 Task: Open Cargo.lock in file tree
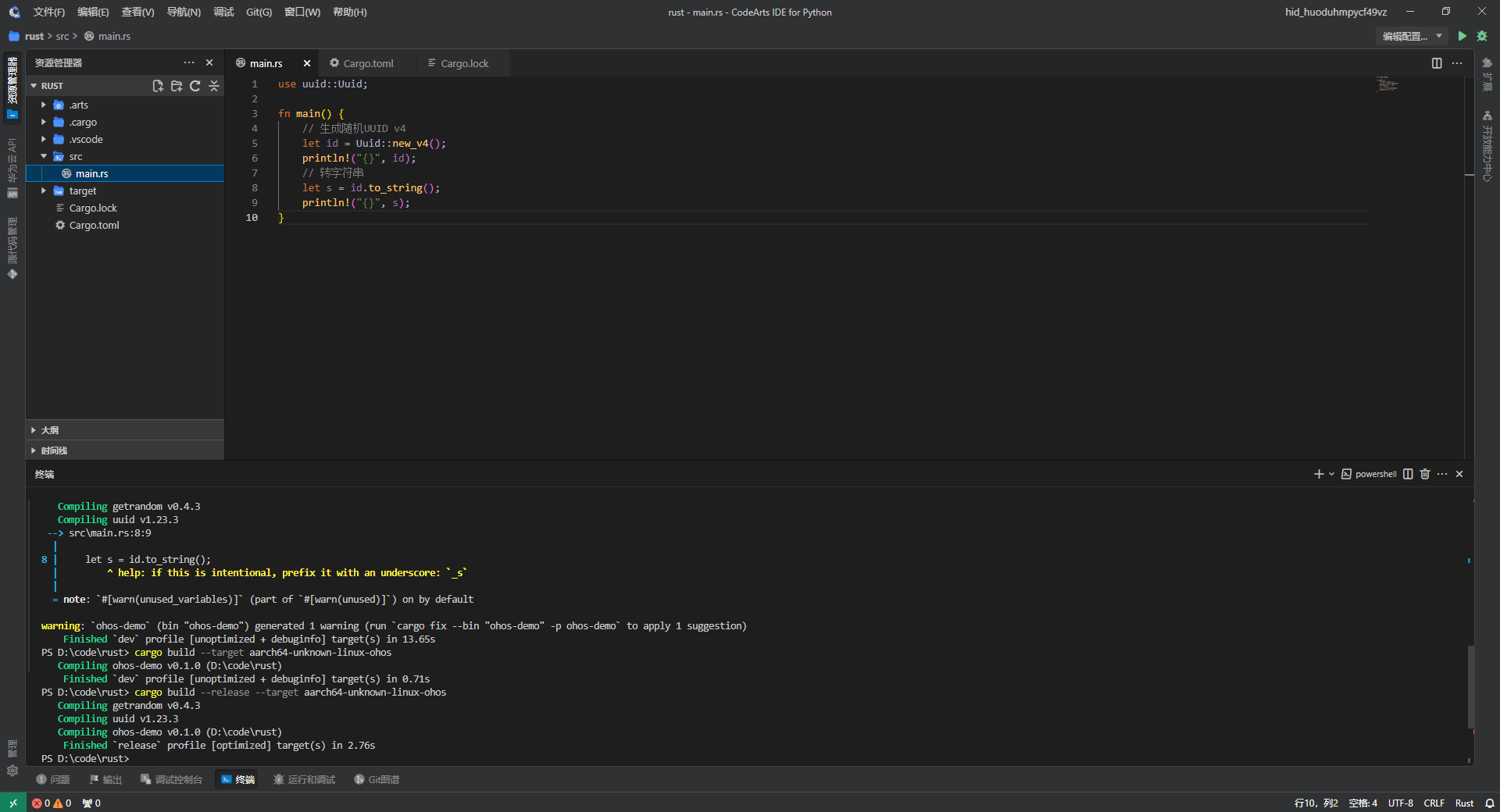click(x=125, y=208)
